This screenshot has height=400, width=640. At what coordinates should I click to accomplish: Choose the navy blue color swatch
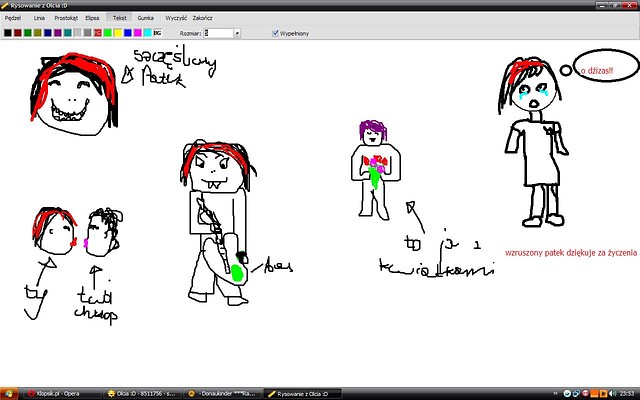[48, 33]
